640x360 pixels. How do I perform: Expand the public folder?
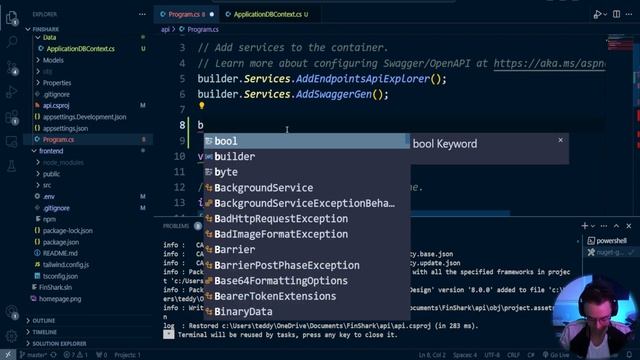[51, 174]
